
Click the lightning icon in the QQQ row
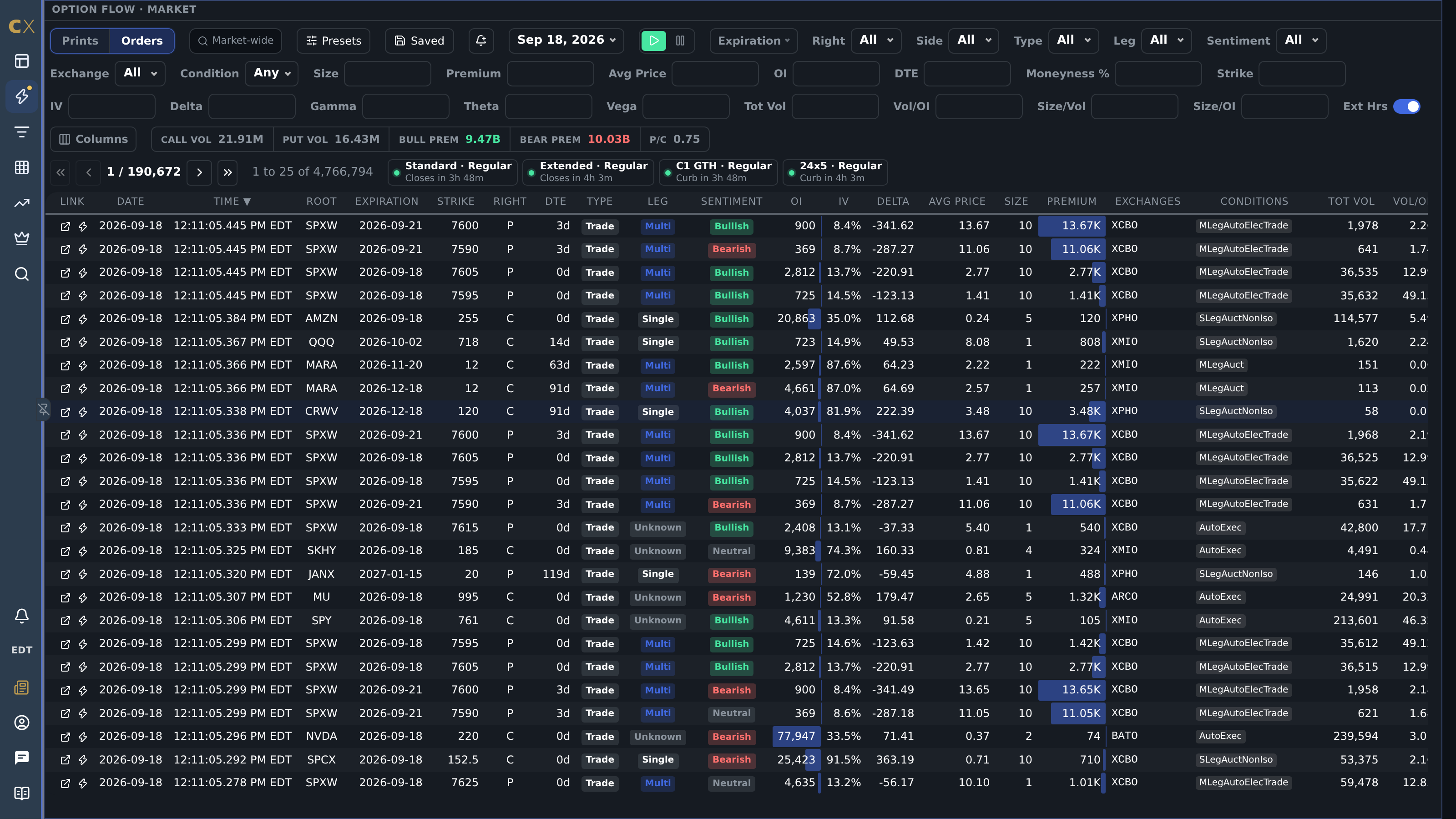coord(83,343)
